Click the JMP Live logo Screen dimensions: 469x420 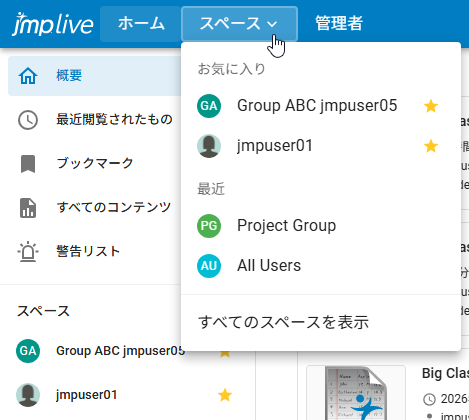pyautogui.click(x=53, y=24)
